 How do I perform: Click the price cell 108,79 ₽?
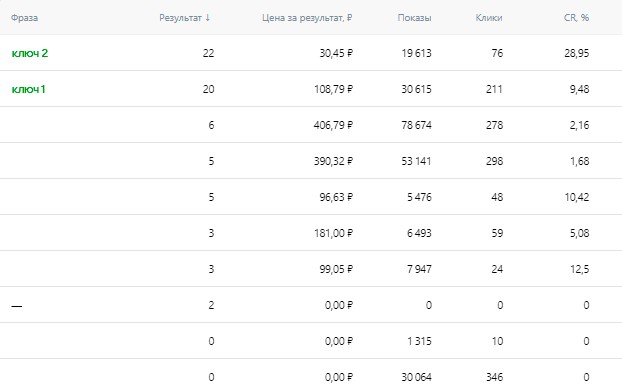coord(333,89)
